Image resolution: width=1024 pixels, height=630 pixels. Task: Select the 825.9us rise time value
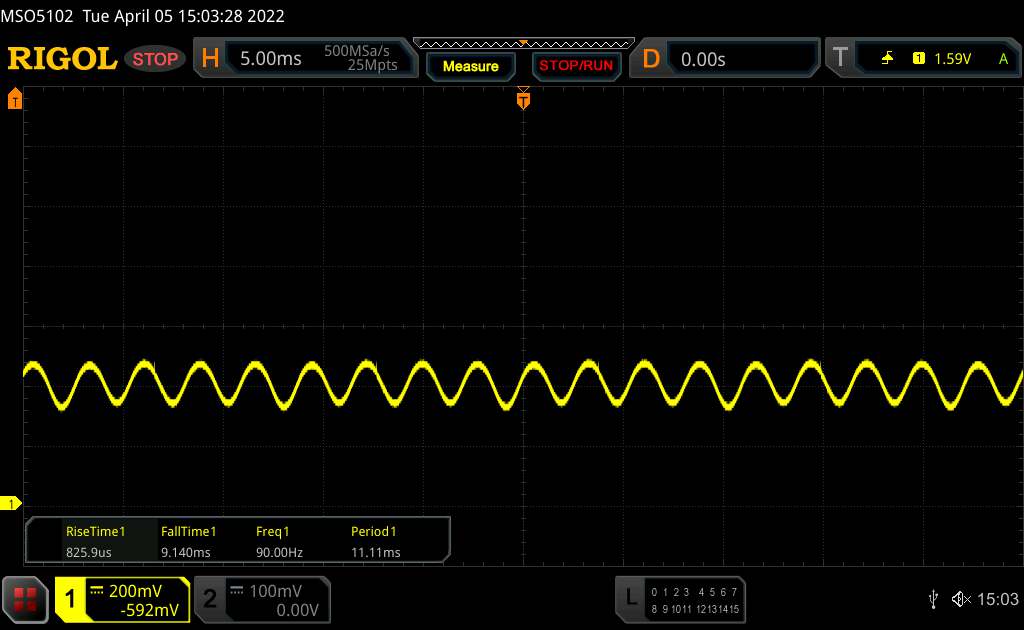tap(88, 552)
